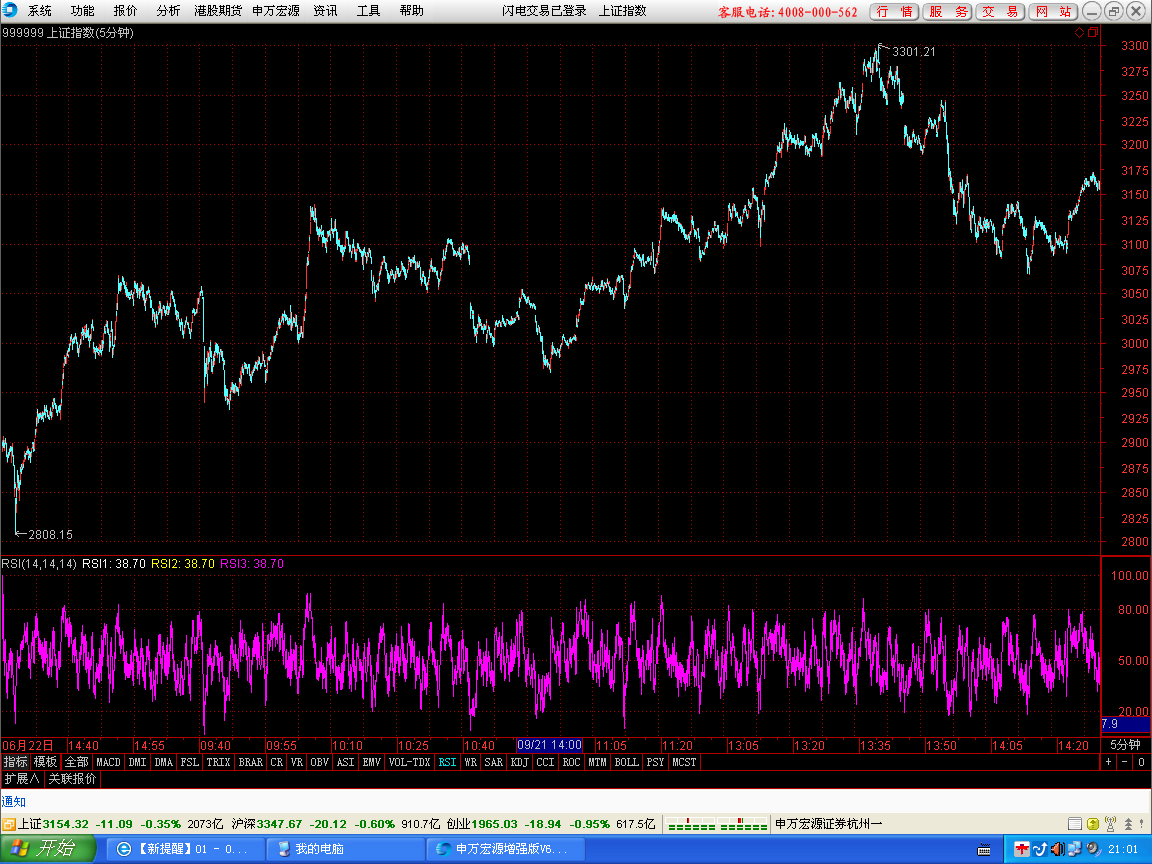This screenshot has height=864, width=1152.
Task: Open the 报价 menu
Action: pyautogui.click(x=125, y=11)
